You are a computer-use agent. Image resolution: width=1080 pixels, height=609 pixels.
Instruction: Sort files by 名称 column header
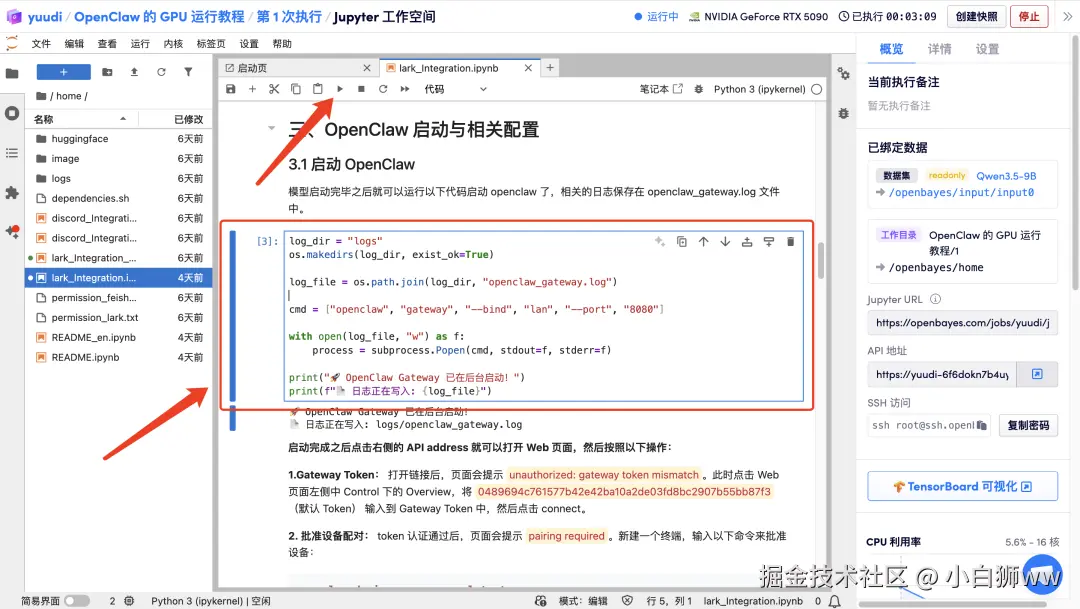83,119
